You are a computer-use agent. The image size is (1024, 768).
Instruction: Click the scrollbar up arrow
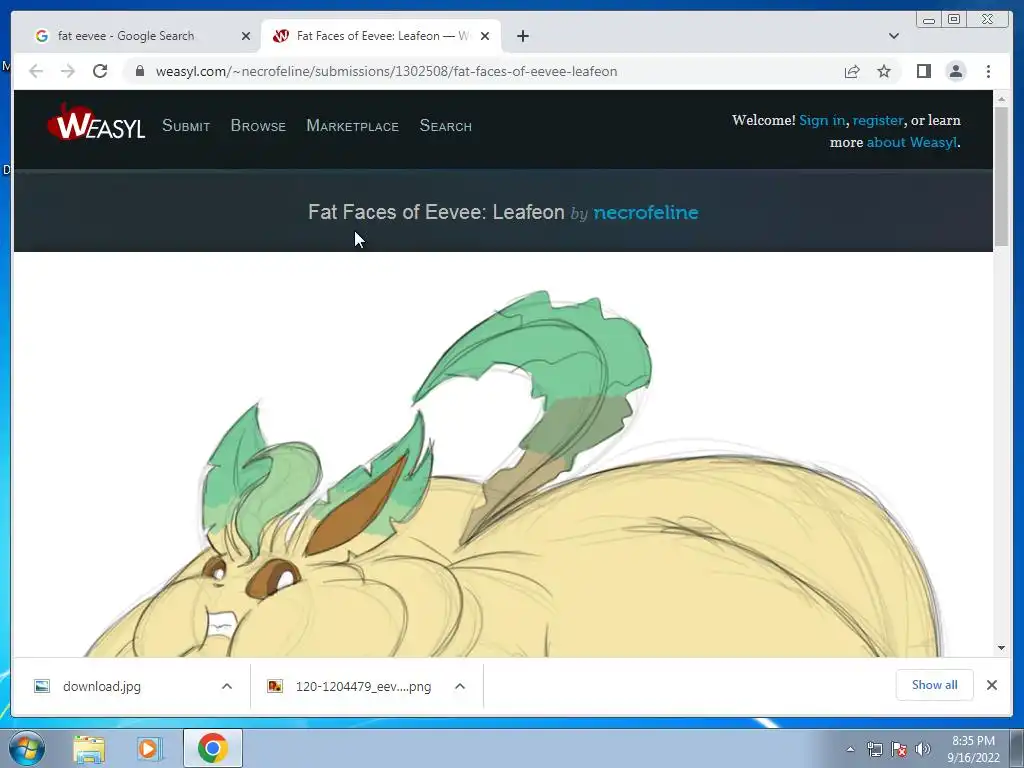[1002, 99]
